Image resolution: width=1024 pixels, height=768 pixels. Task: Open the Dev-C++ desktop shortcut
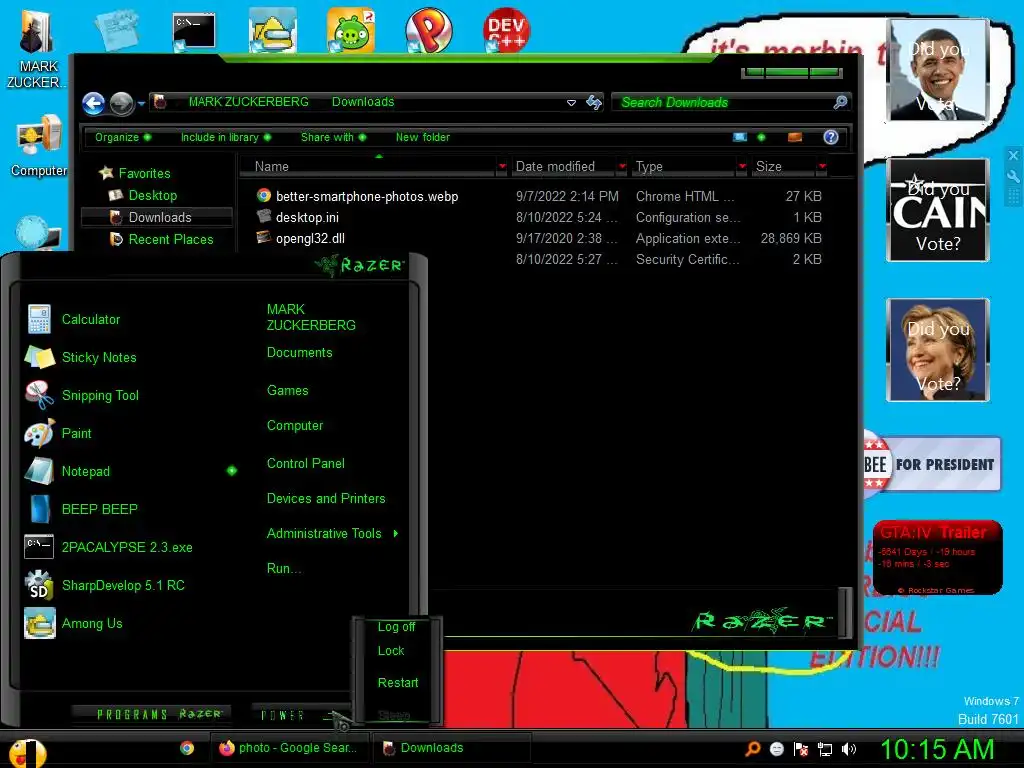coord(506,30)
